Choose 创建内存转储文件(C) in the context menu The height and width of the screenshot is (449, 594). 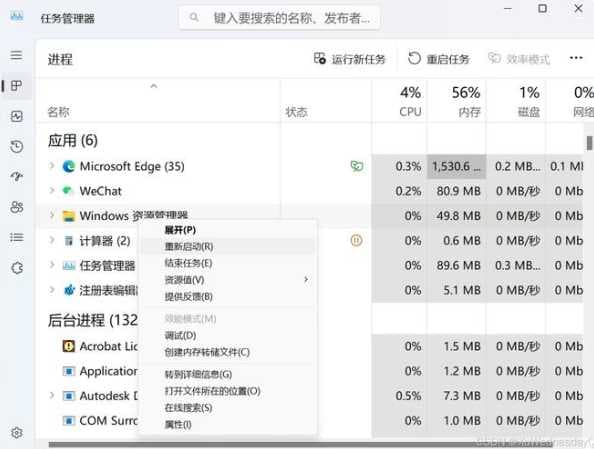click(228, 352)
